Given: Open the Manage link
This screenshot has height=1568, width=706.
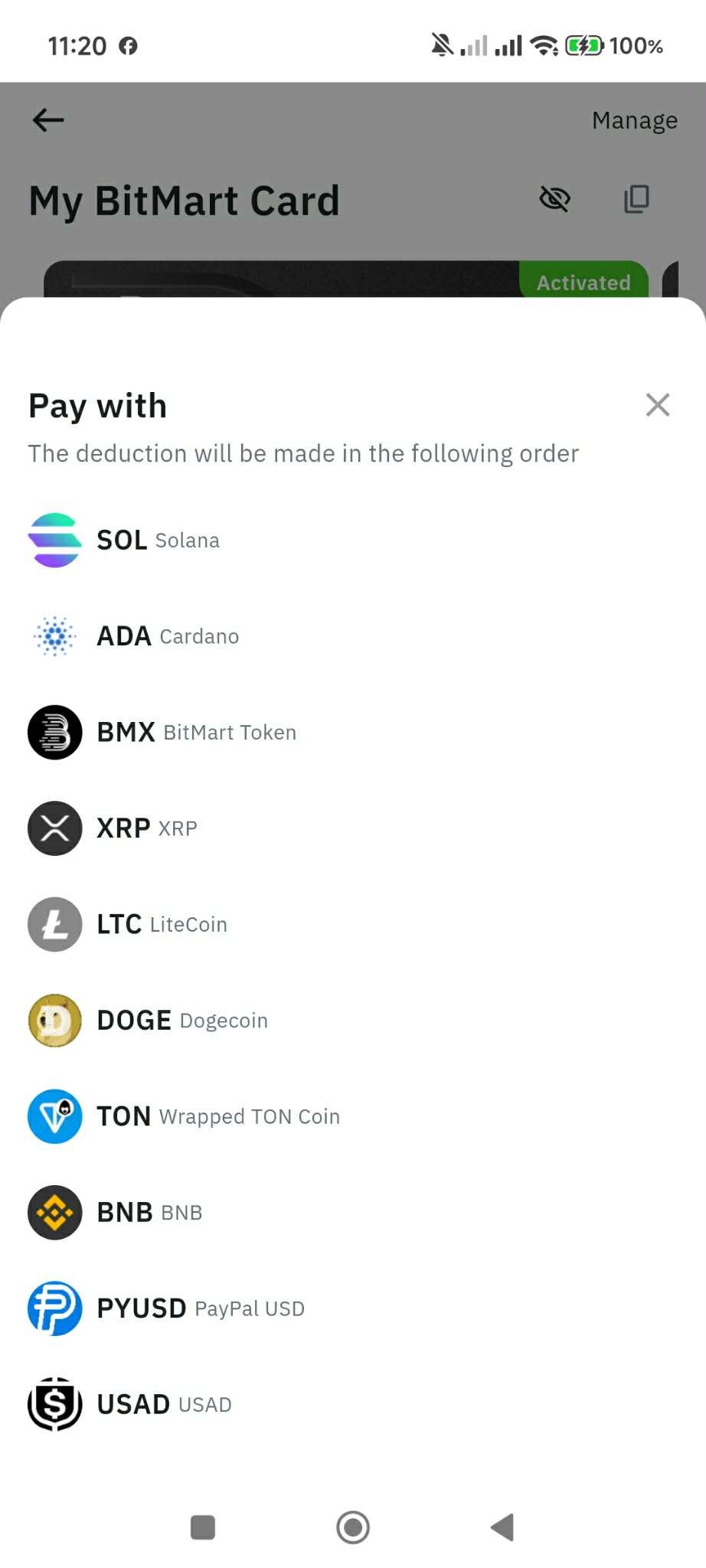Looking at the screenshot, I should pyautogui.click(x=634, y=120).
